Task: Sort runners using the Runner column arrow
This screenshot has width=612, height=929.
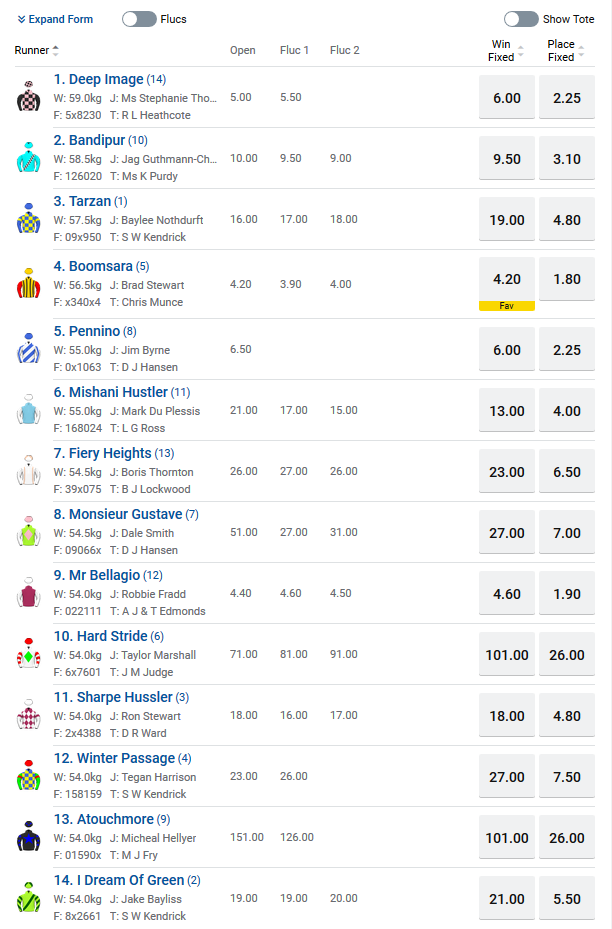Action: [56, 50]
